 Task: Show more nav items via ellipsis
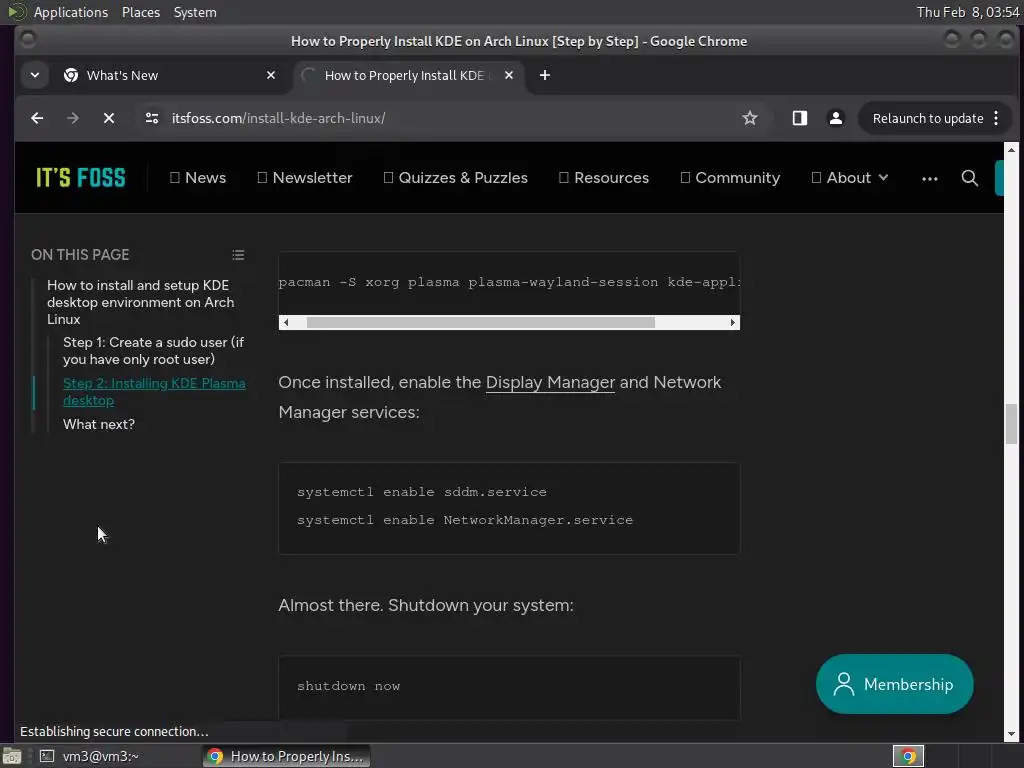coord(930,178)
